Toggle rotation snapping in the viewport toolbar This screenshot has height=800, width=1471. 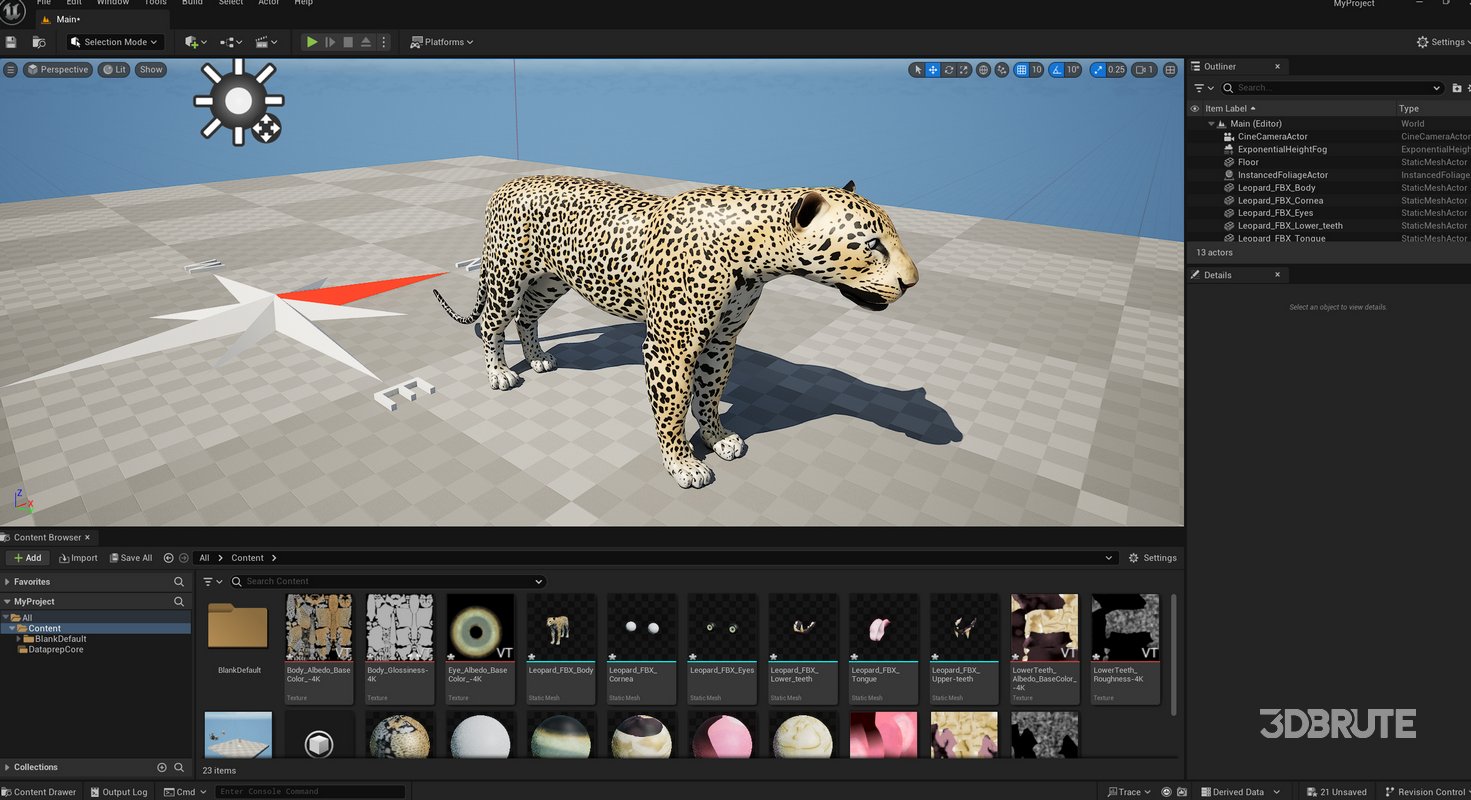point(1055,70)
